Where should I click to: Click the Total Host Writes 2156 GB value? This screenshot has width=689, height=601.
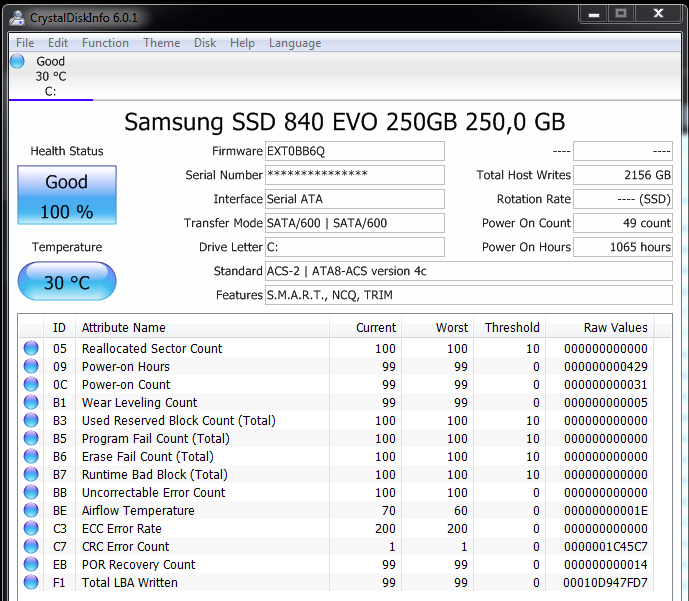coord(623,175)
